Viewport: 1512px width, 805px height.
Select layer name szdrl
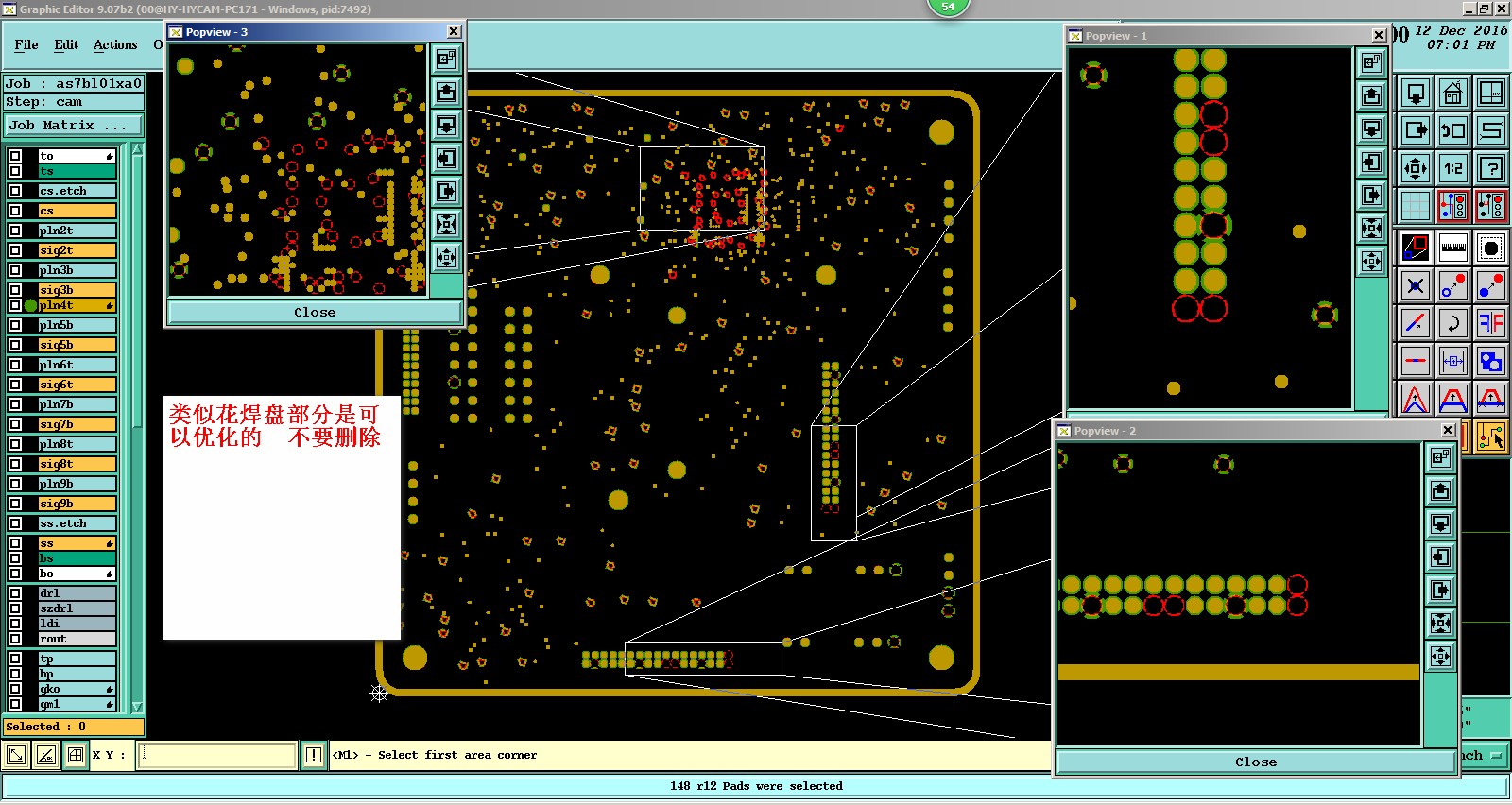[77, 608]
